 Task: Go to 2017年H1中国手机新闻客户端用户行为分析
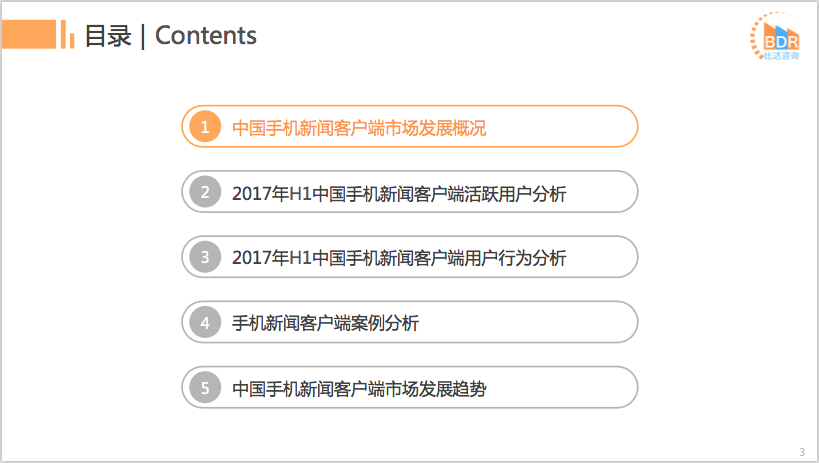click(x=398, y=258)
